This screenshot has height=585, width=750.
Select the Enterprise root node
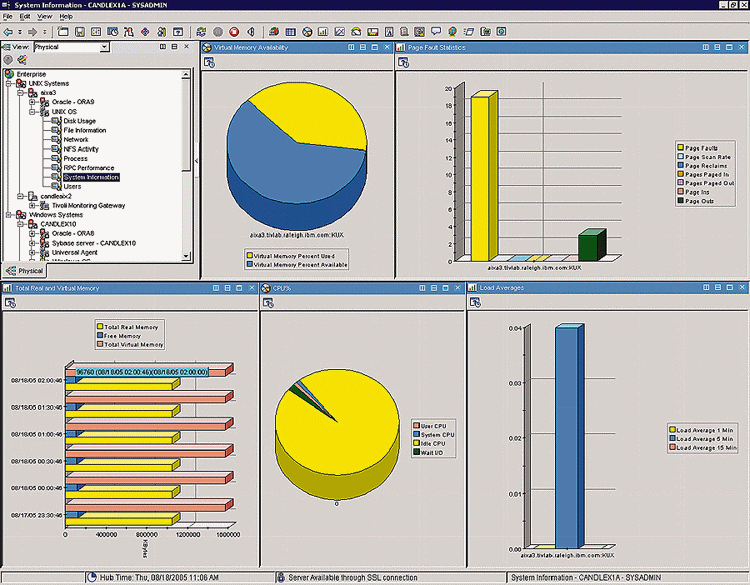point(31,74)
